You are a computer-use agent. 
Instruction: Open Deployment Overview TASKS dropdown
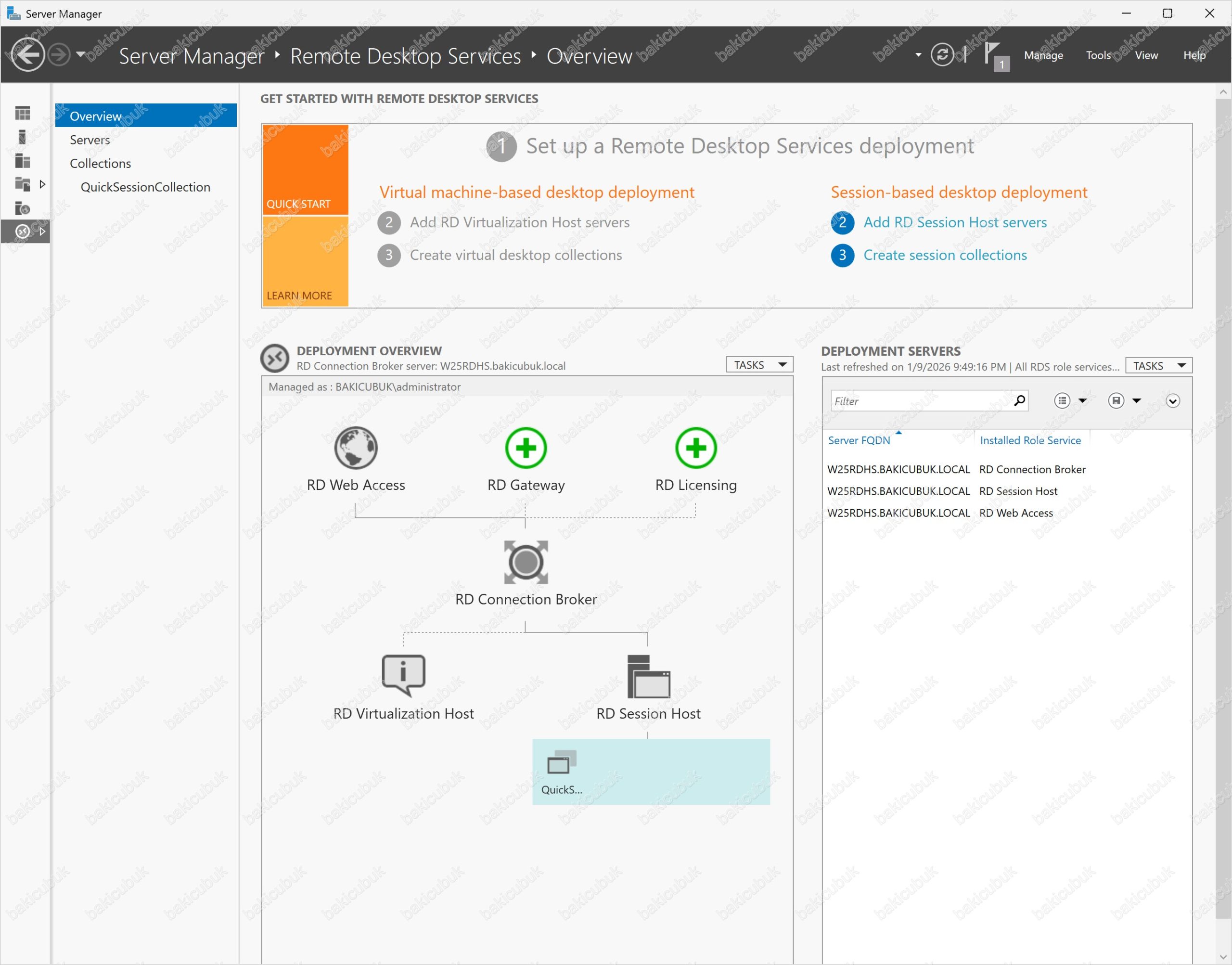pyautogui.click(x=759, y=365)
